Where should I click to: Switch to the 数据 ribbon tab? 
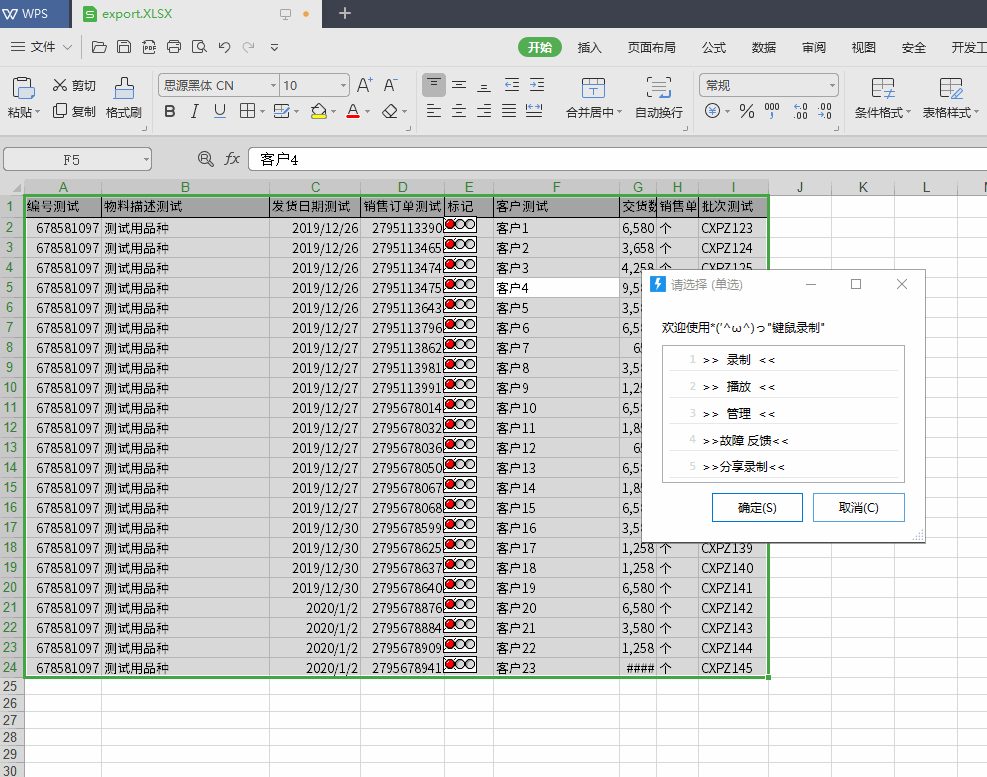coord(764,47)
